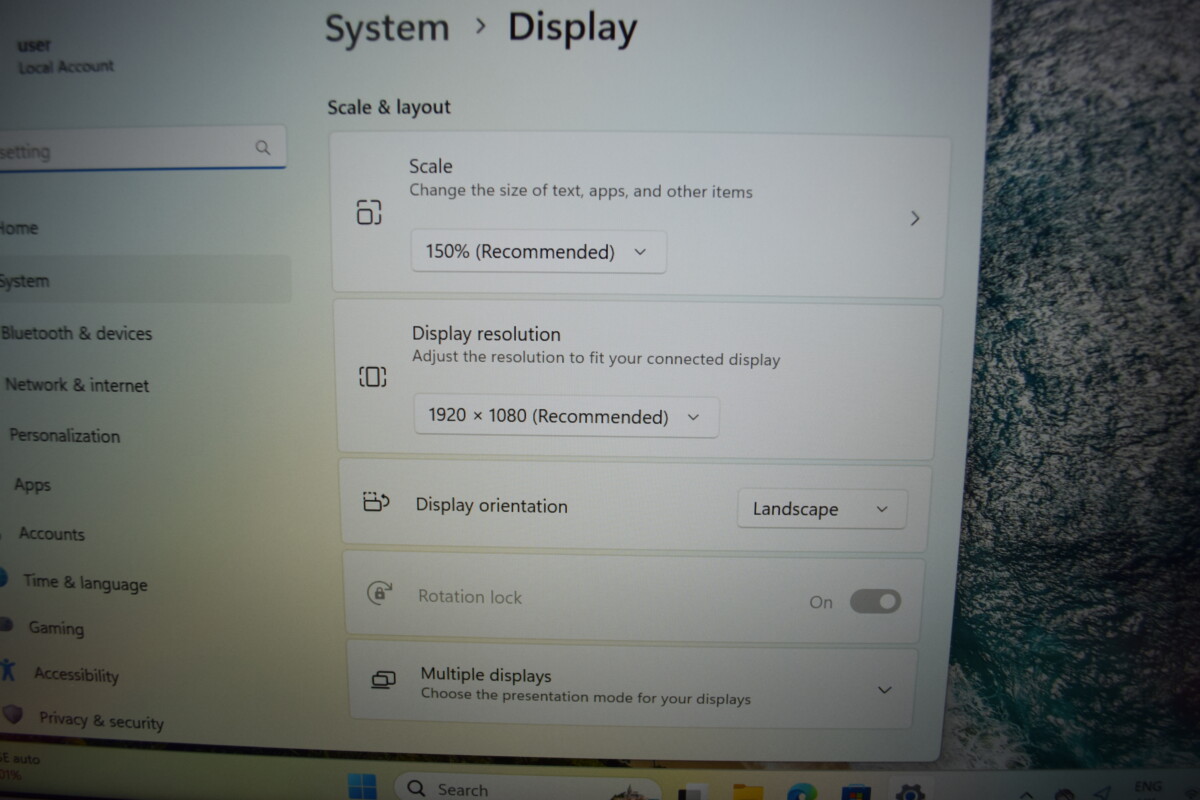1200x800 pixels.
Task: Open Accessibility settings
Action: 76,675
